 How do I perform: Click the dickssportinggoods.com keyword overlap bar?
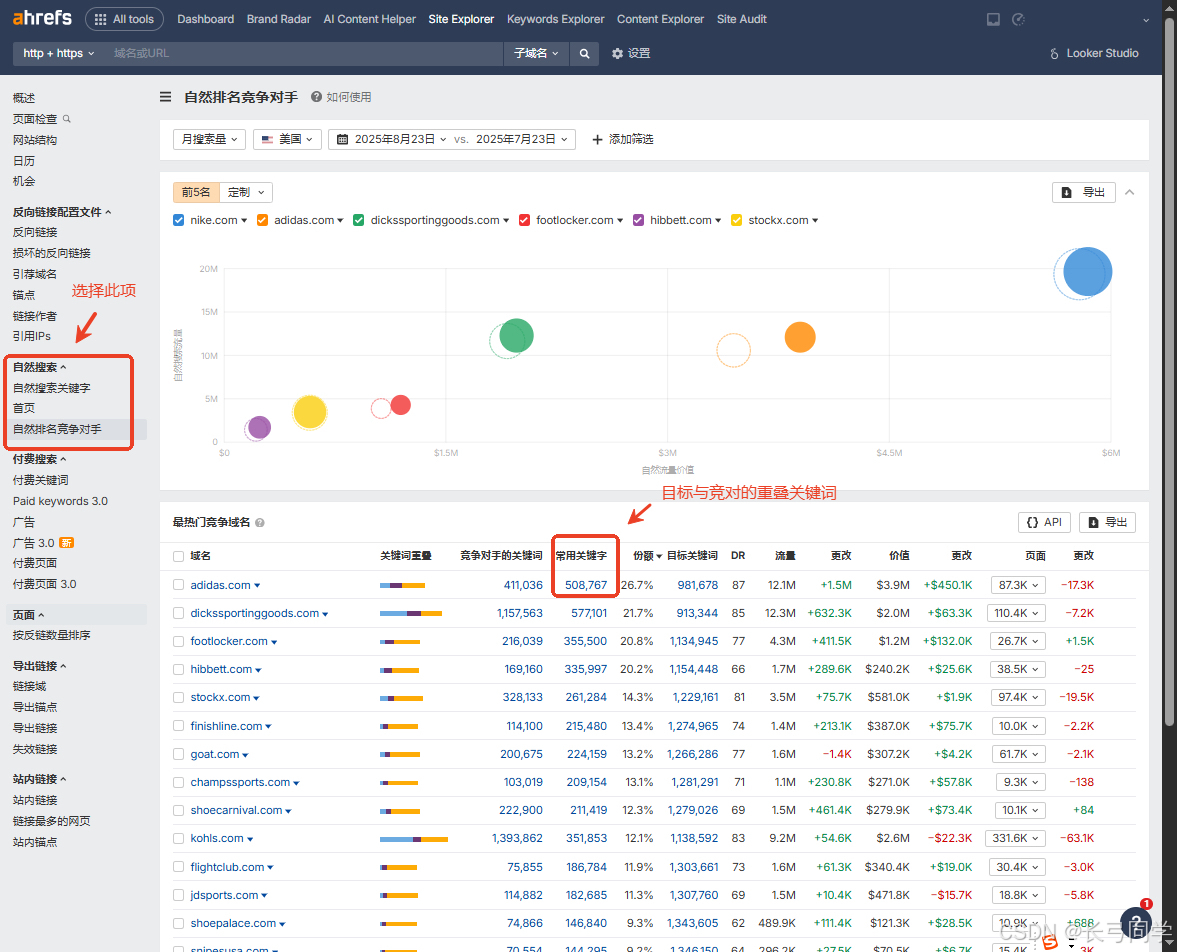point(411,613)
